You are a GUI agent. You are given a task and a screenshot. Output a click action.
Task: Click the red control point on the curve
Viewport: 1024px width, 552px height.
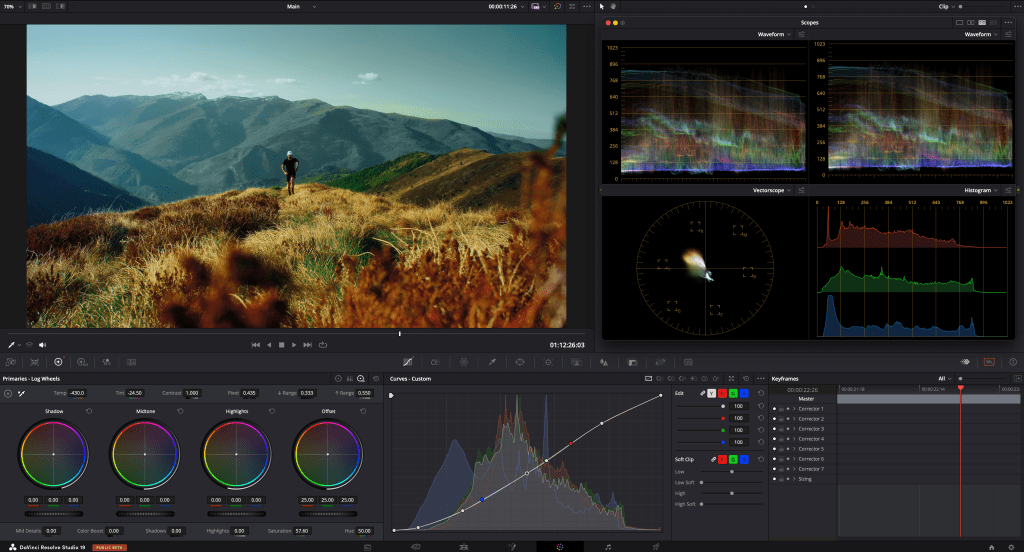click(571, 443)
